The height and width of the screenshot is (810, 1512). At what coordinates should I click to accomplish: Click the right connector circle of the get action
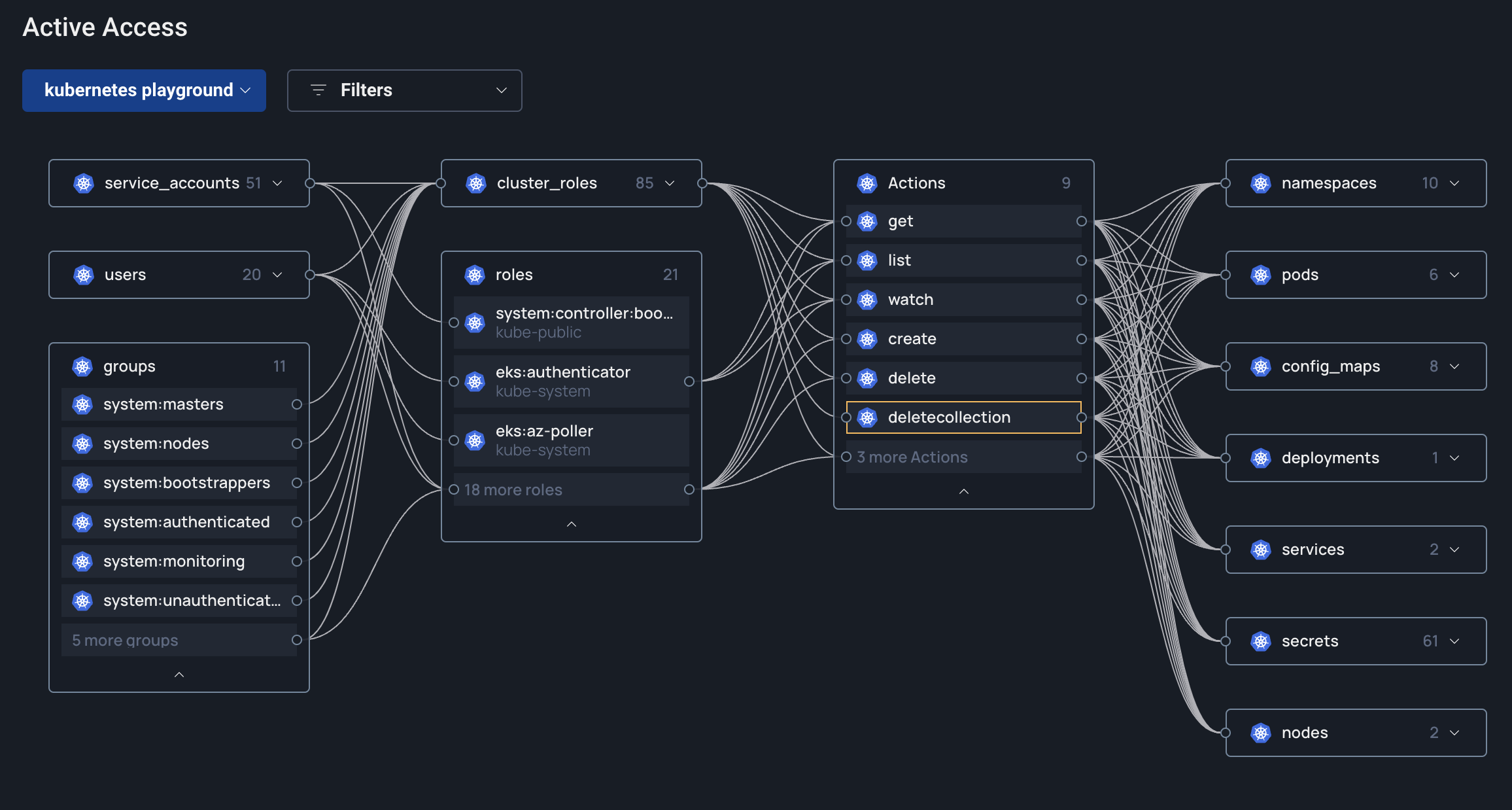[1081, 221]
